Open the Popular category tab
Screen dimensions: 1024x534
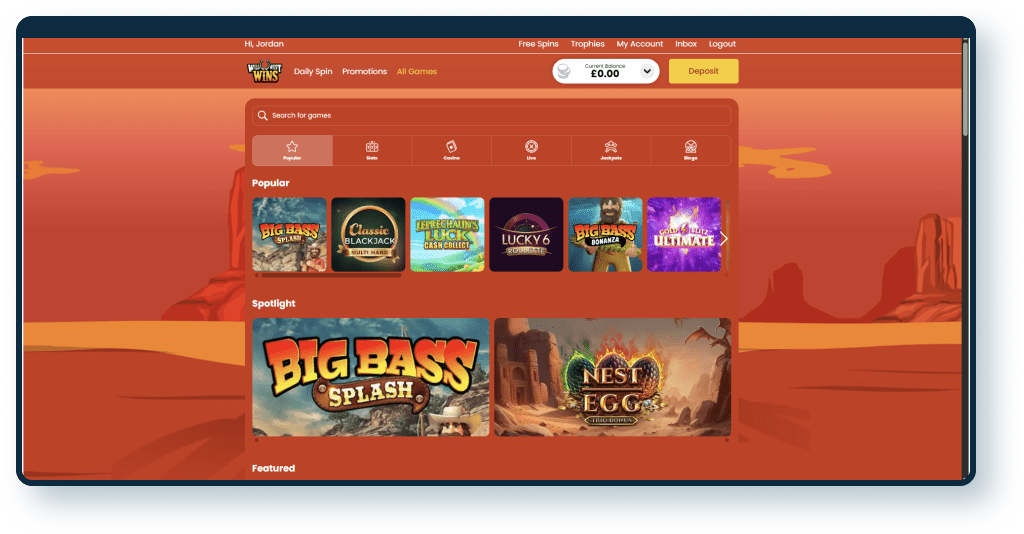(x=292, y=151)
